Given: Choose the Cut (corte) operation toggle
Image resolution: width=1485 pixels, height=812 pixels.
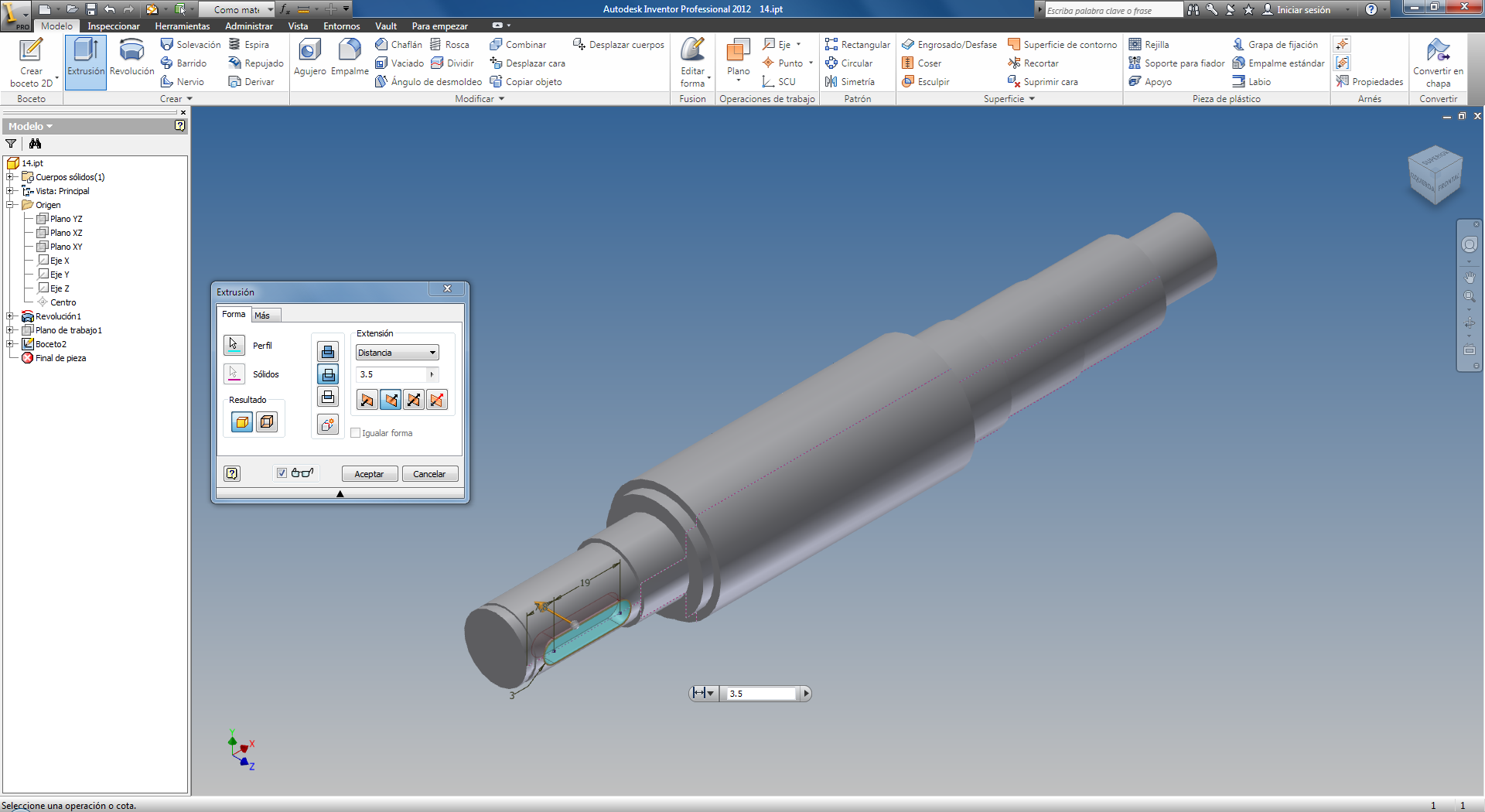Looking at the screenshot, I should 328,374.
